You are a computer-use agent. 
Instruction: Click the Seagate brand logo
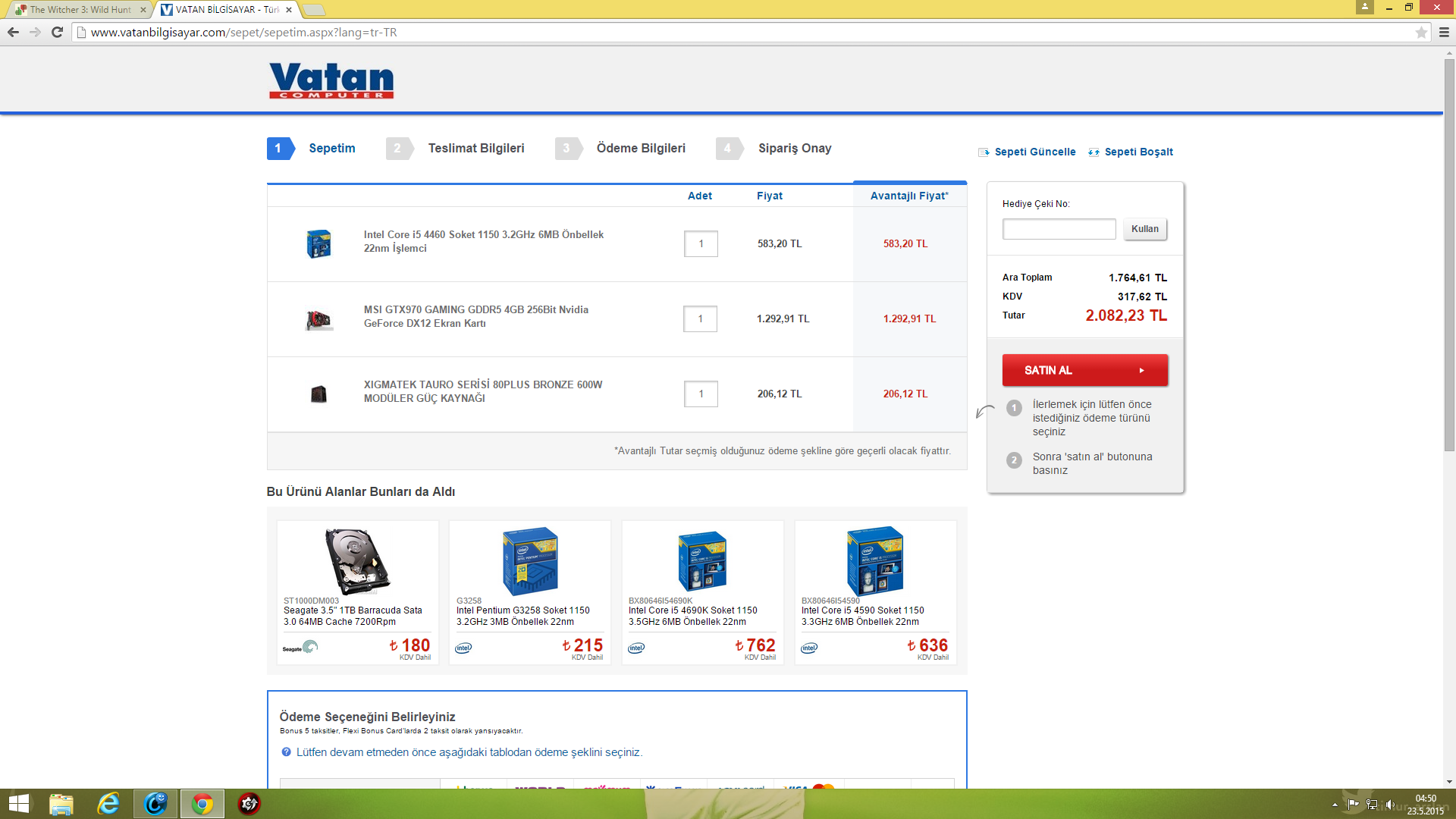coord(300,648)
